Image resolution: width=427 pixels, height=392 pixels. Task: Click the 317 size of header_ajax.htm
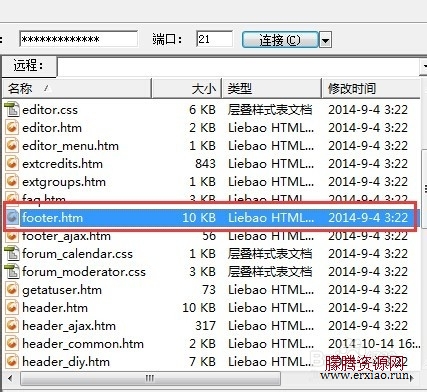tap(205, 326)
